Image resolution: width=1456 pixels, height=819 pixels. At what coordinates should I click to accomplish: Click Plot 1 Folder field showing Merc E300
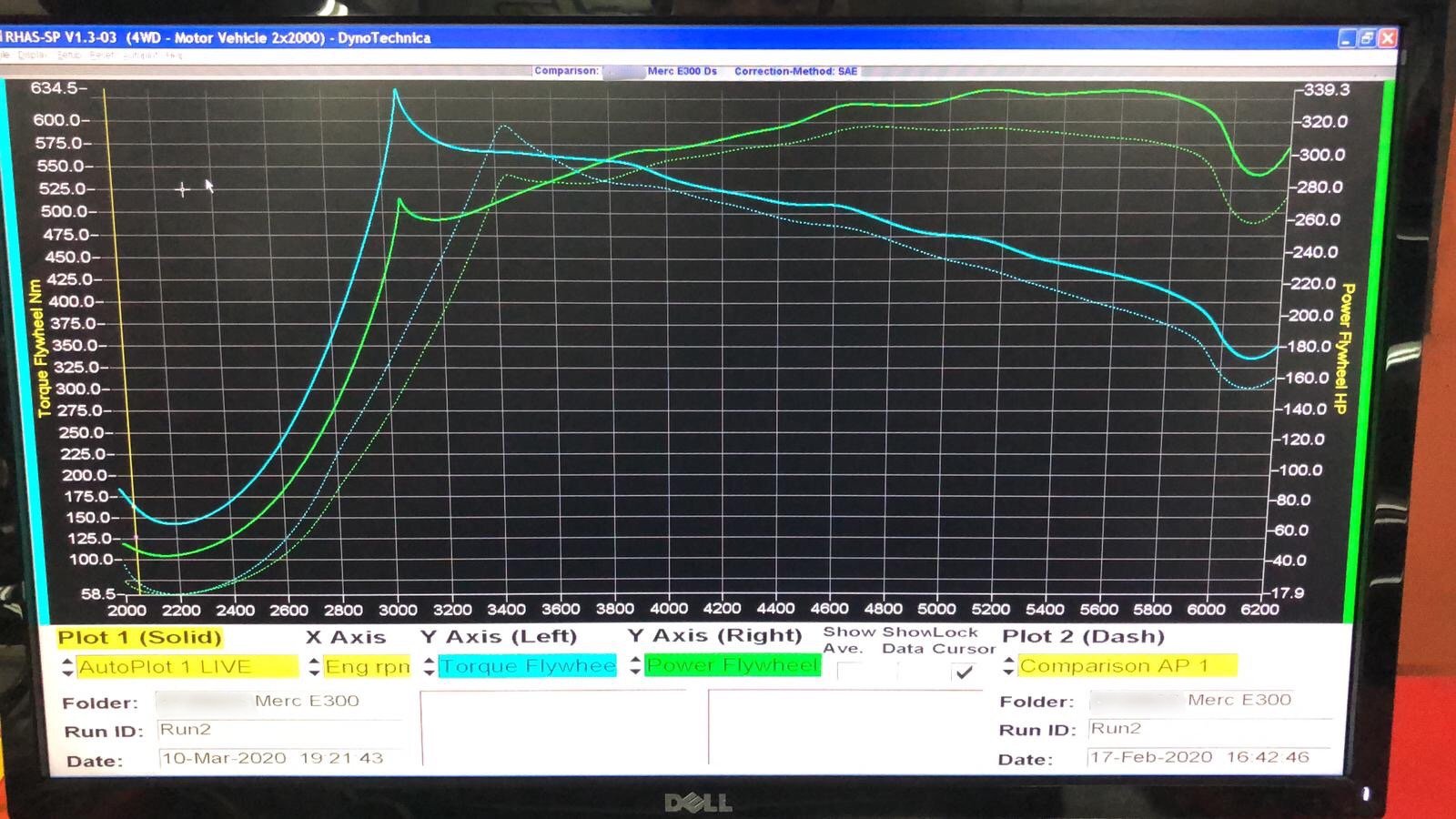point(278,701)
